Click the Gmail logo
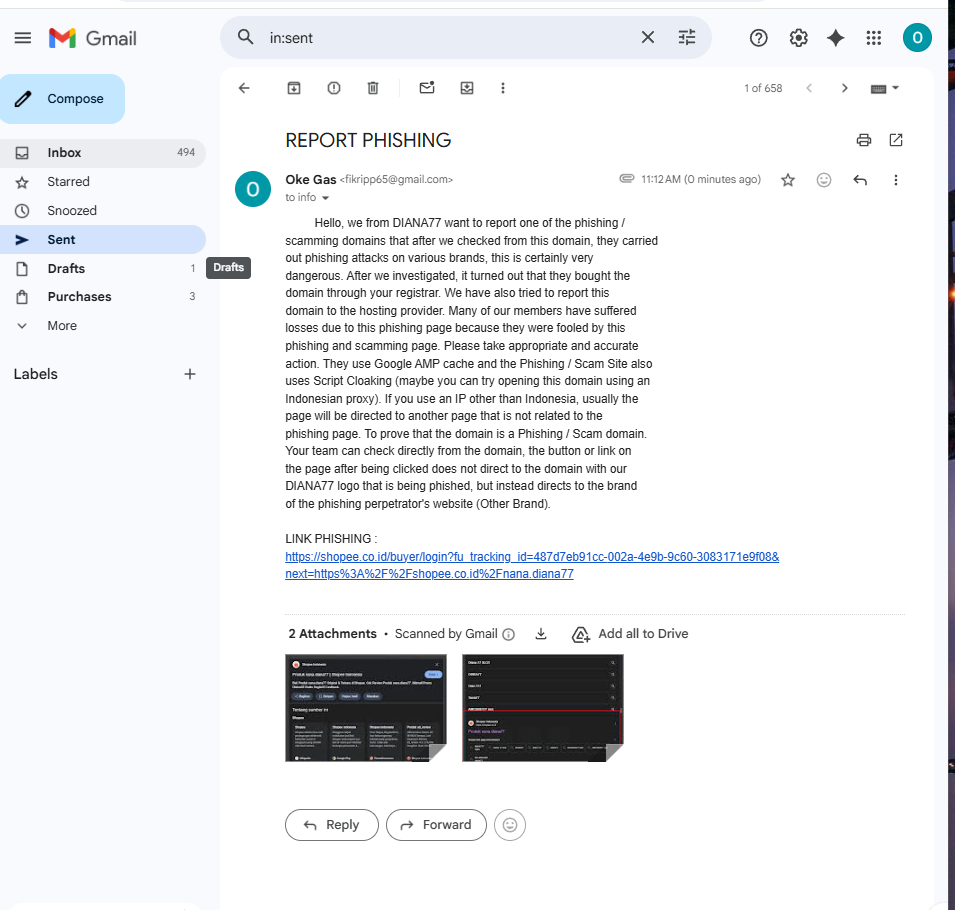Screen dimensions: 955x910 [x=93, y=38]
